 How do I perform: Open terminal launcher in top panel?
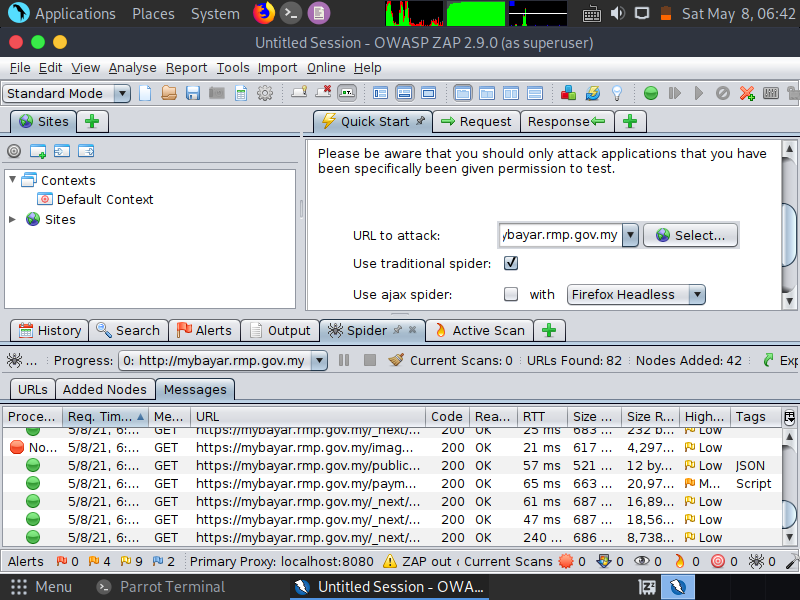291,13
